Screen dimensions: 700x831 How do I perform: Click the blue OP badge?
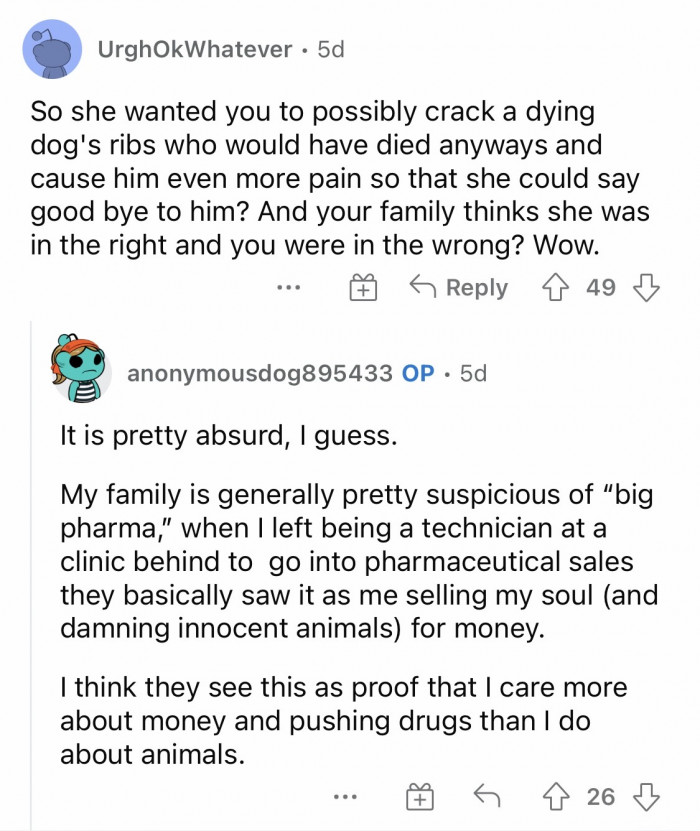[x=417, y=373]
